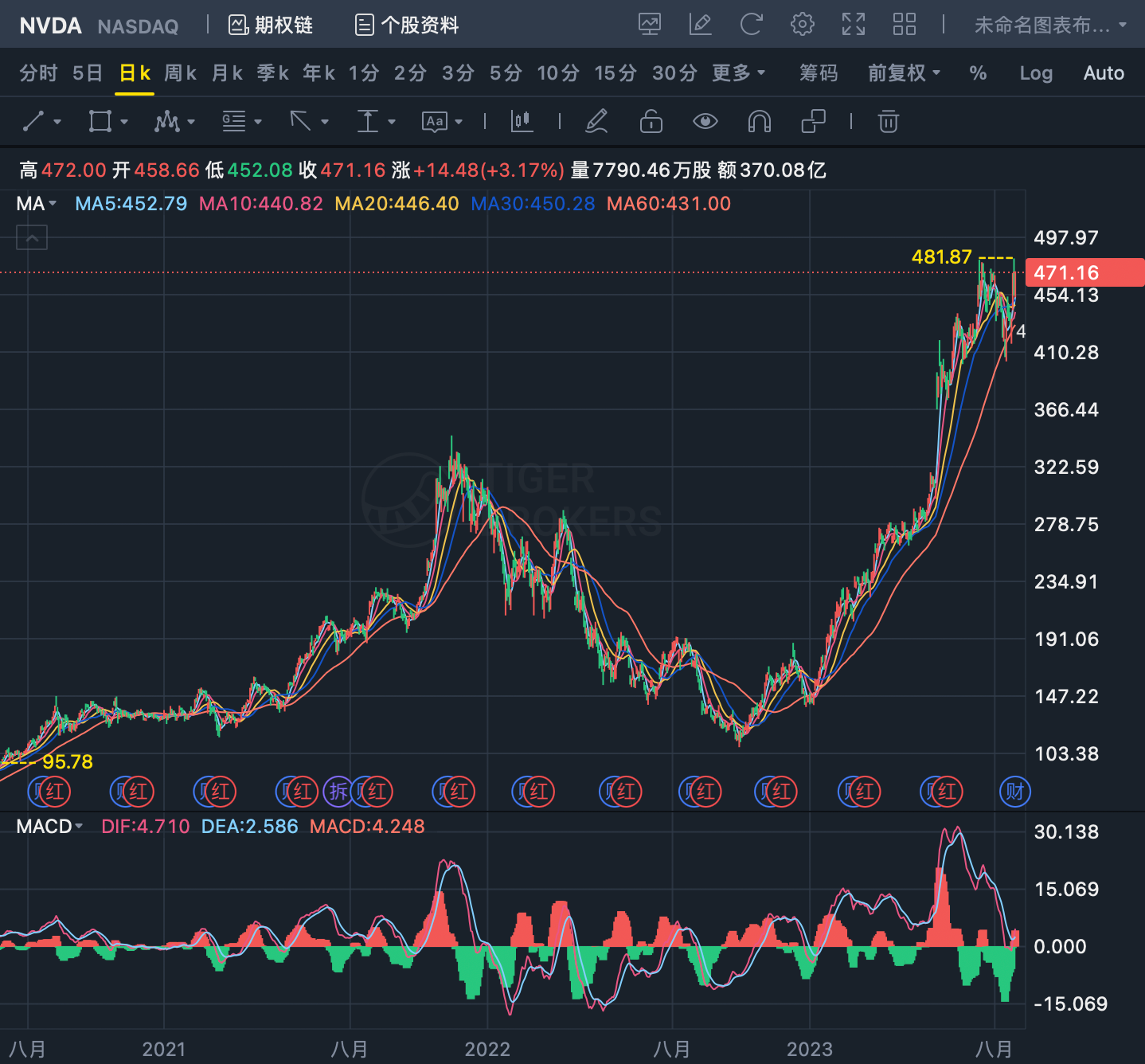The width and height of the screenshot is (1145, 1064).
Task: Click the chart presentation icon in header
Action: pyautogui.click(x=650, y=25)
